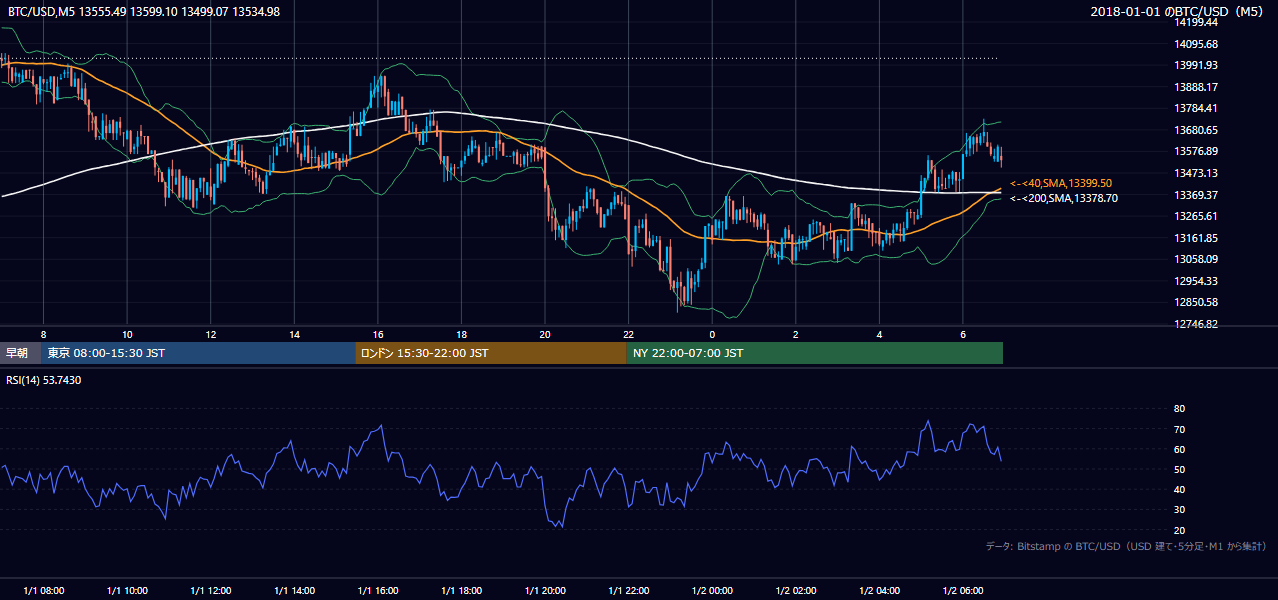Click hour label 16 under the price chart
1278x600 pixels.
click(378, 334)
